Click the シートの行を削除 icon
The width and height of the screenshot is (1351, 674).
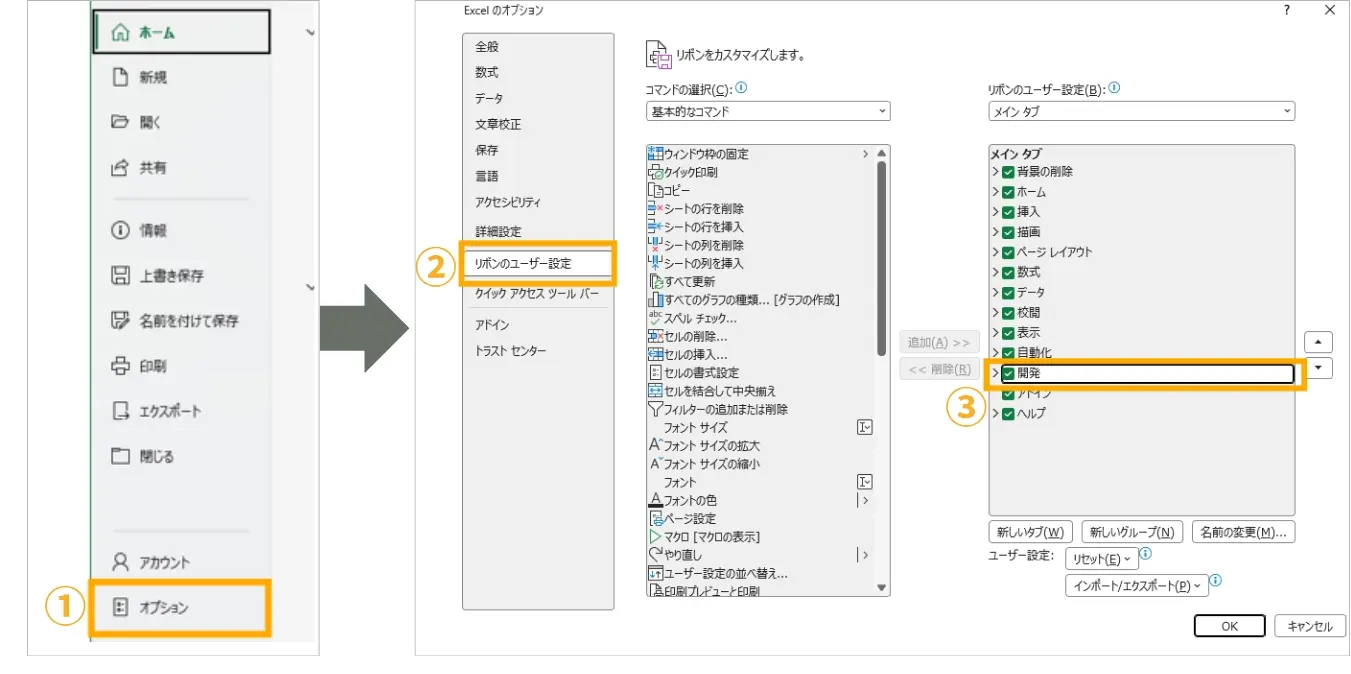(x=656, y=208)
